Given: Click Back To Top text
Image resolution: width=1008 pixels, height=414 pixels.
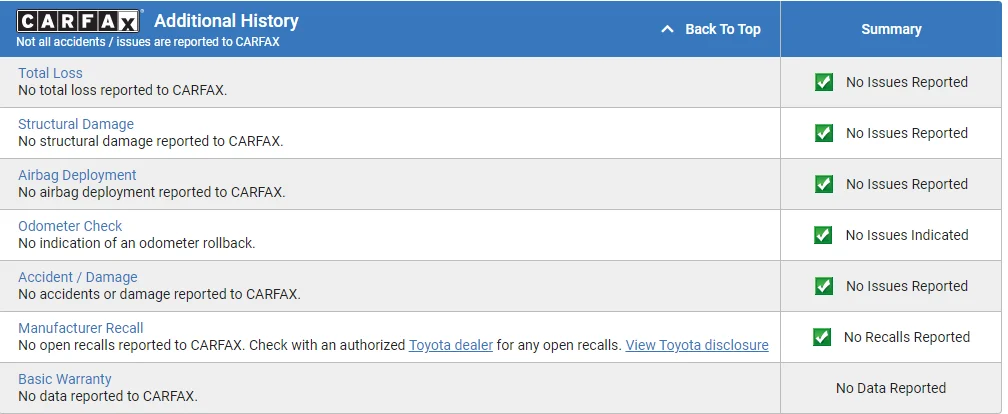Looking at the screenshot, I should pyautogui.click(x=723, y=30).
